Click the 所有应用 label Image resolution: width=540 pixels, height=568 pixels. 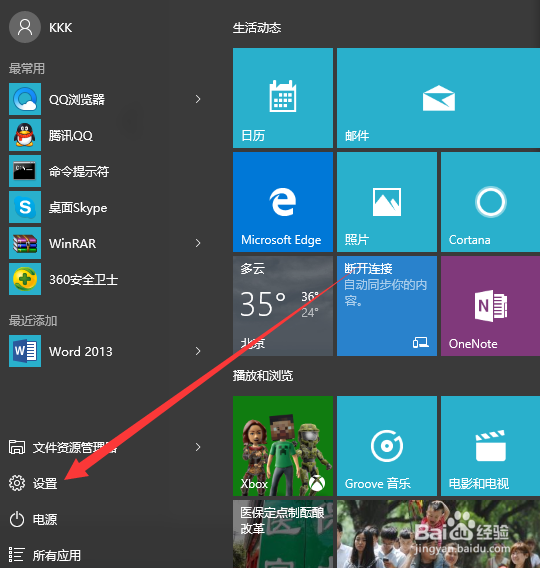pos(56,555)
